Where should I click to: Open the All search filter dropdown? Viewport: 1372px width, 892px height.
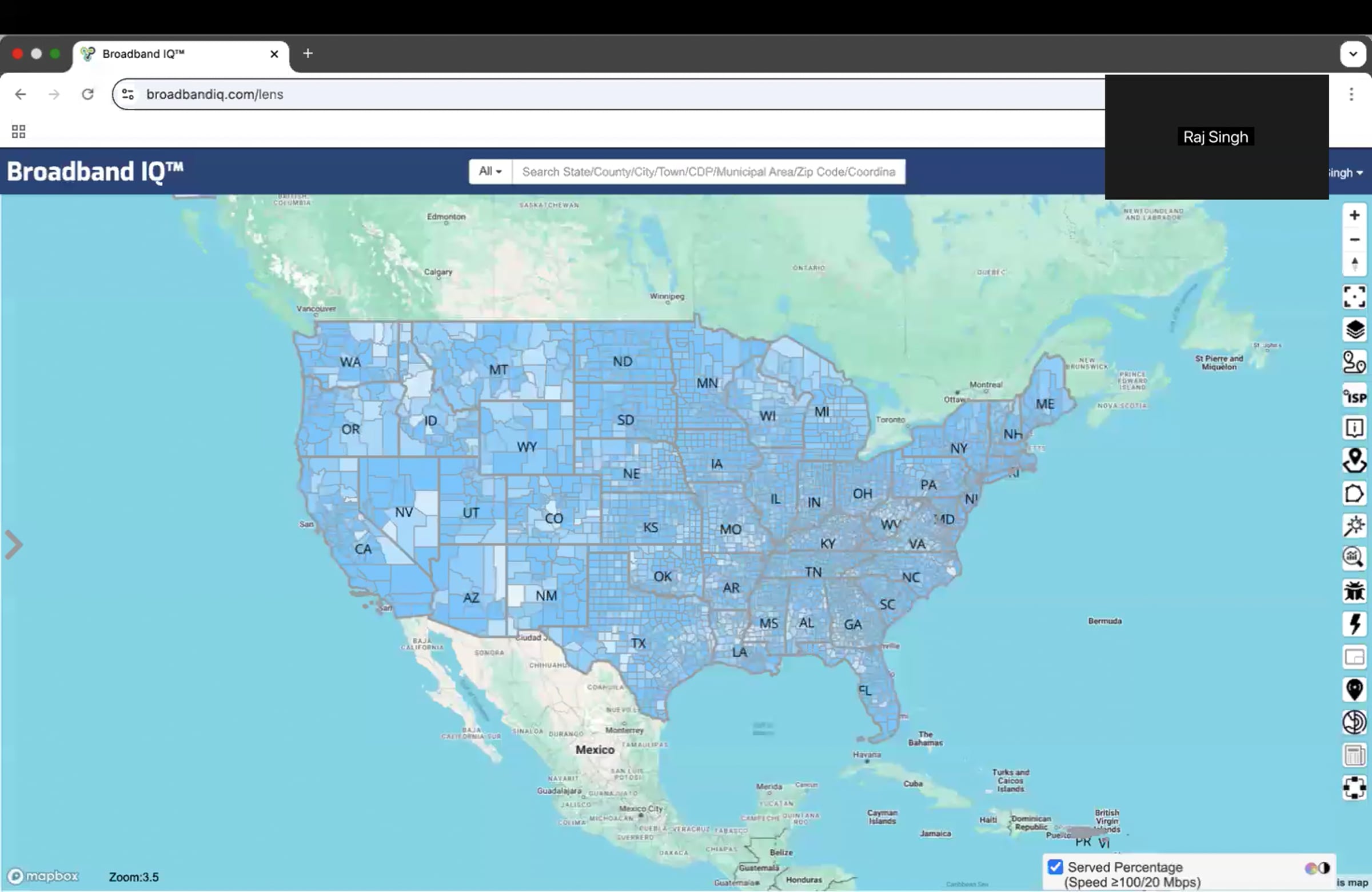click(x=490, y=172)
